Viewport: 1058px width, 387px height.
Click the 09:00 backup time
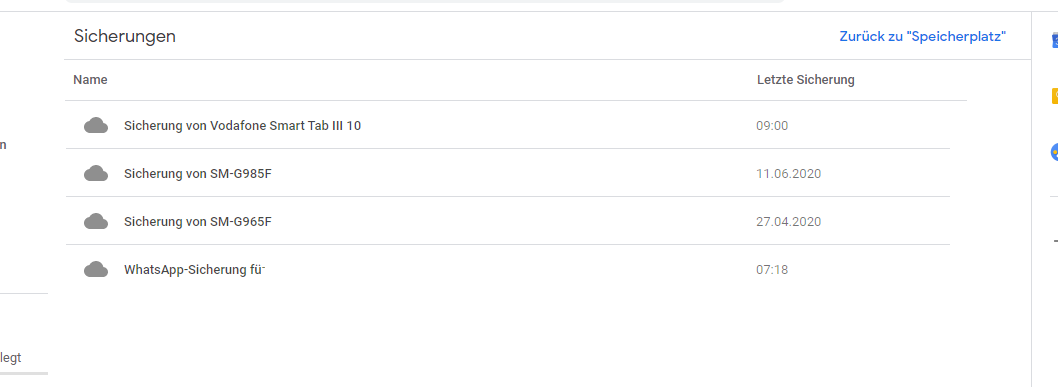click(x=772, y=125)
